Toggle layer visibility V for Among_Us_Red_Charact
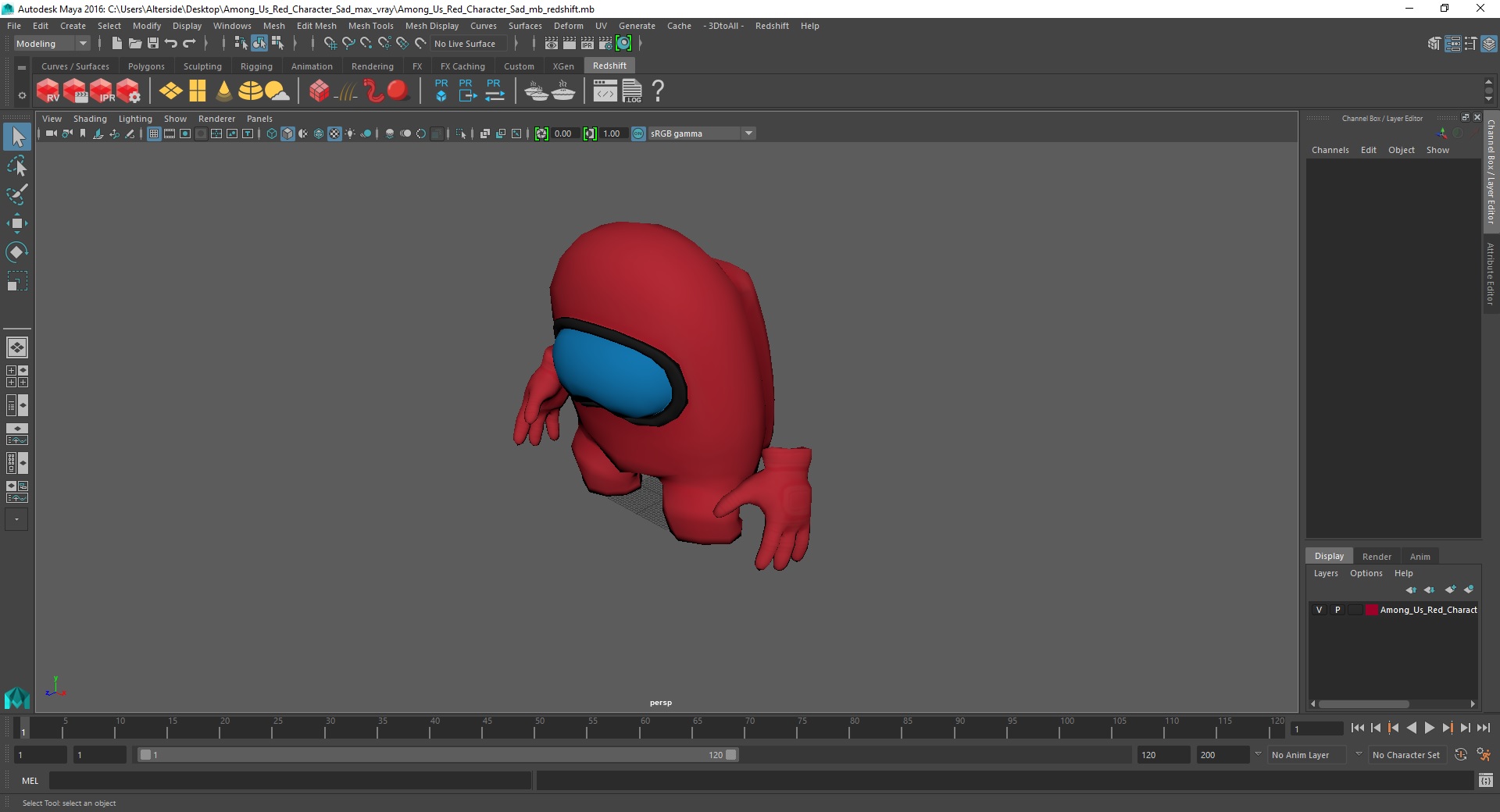Image resolution: width=1500 pixels, height=812 pixels. (x=1319, y=610)
